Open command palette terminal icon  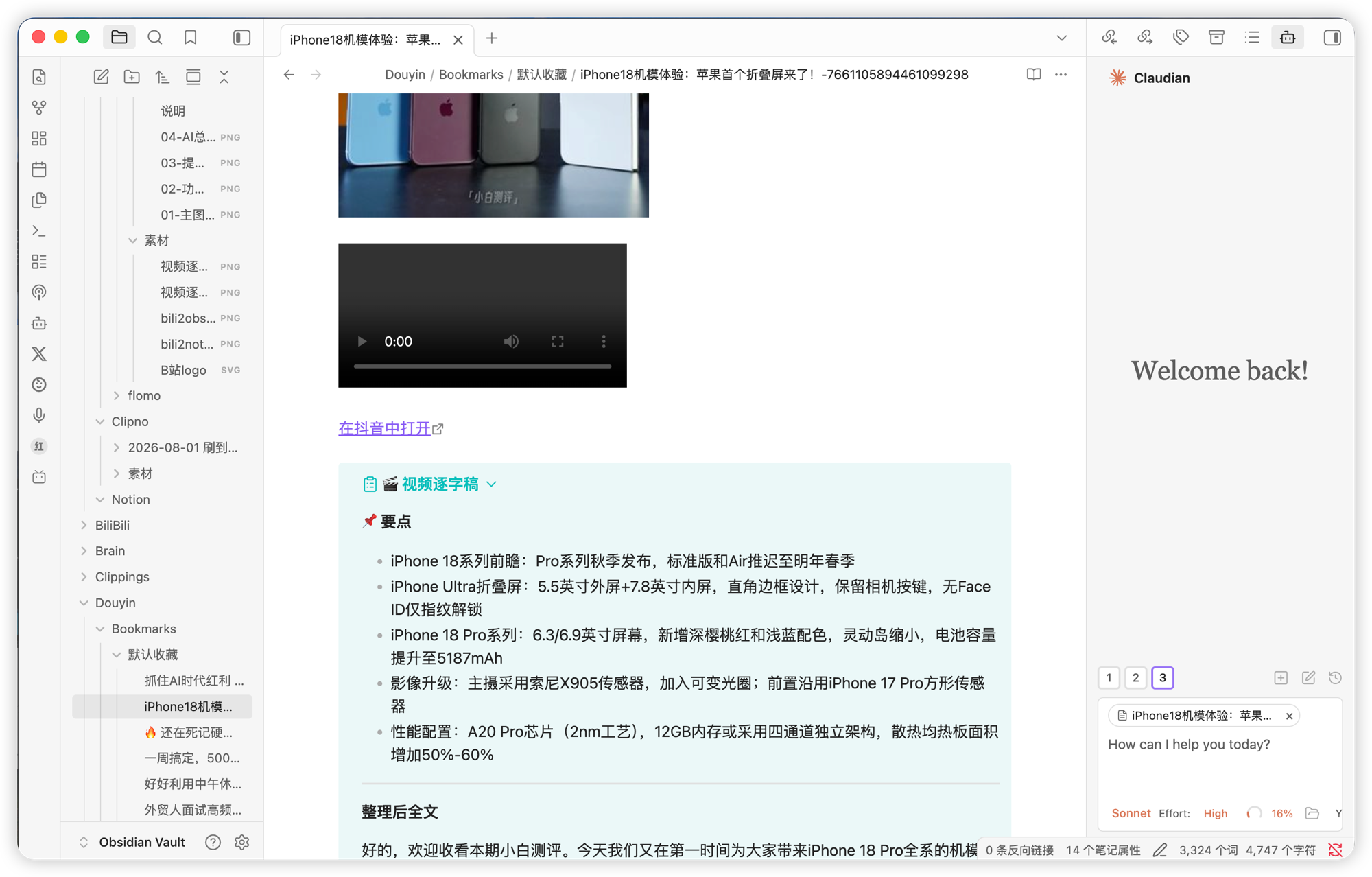(x=39, y=231)
